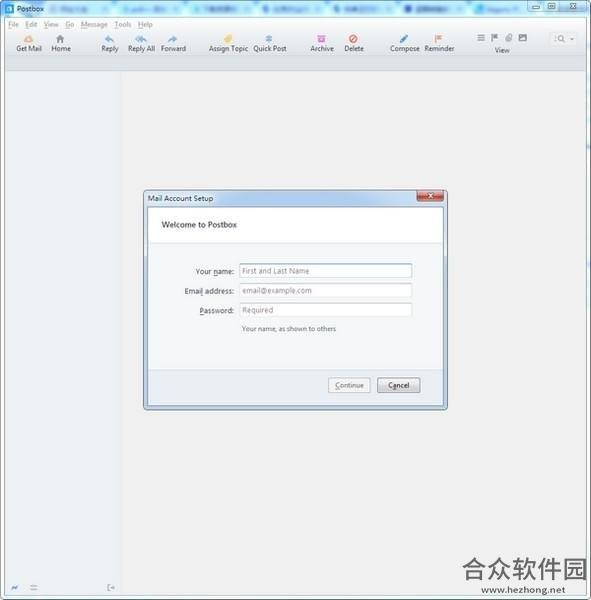The width and height of the screenshot is (591, 600).
Task: Open the Go menu
Action: click(x=70, y=24)
